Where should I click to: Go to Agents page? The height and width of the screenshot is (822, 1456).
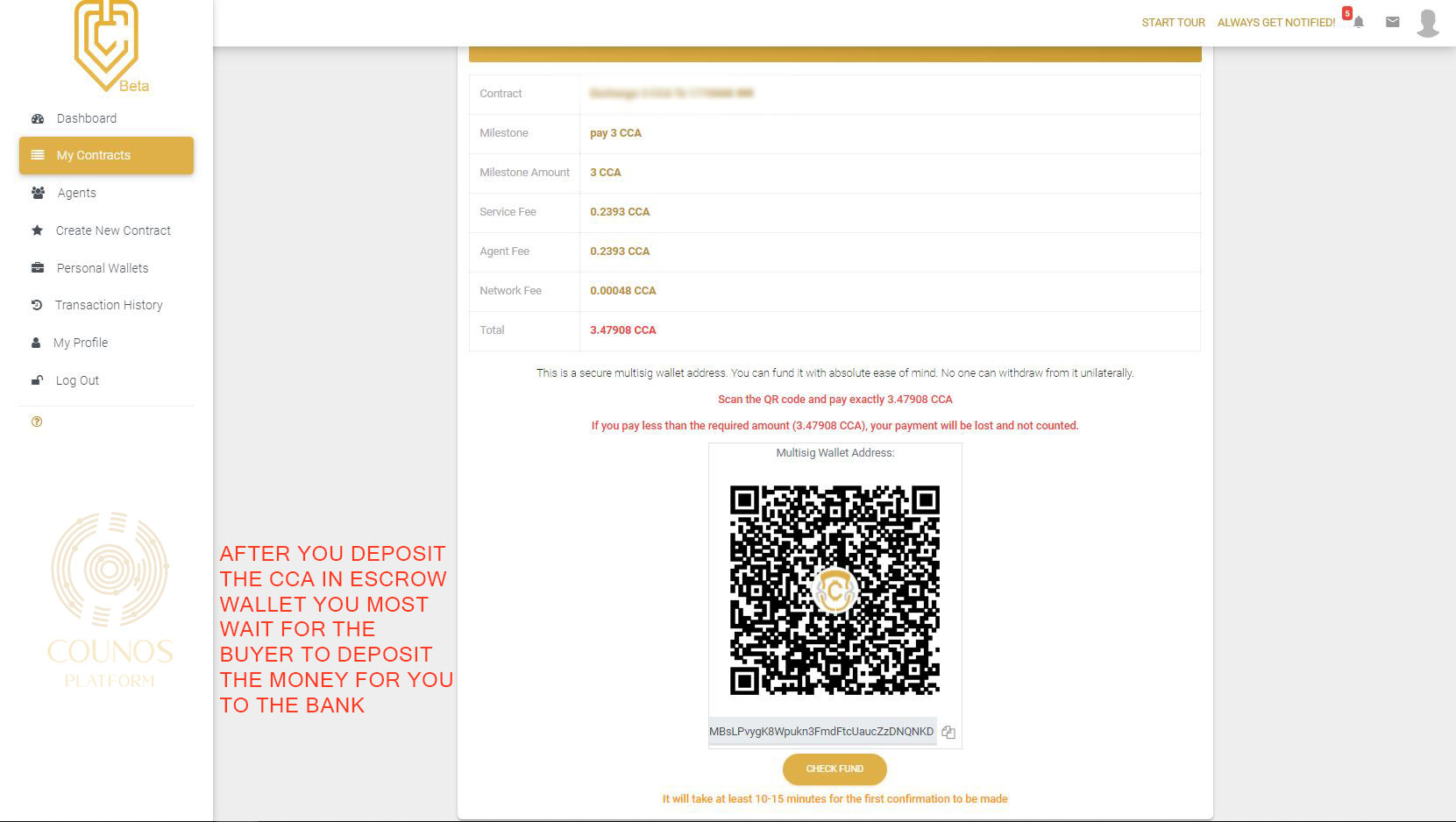tap(106, 193)
